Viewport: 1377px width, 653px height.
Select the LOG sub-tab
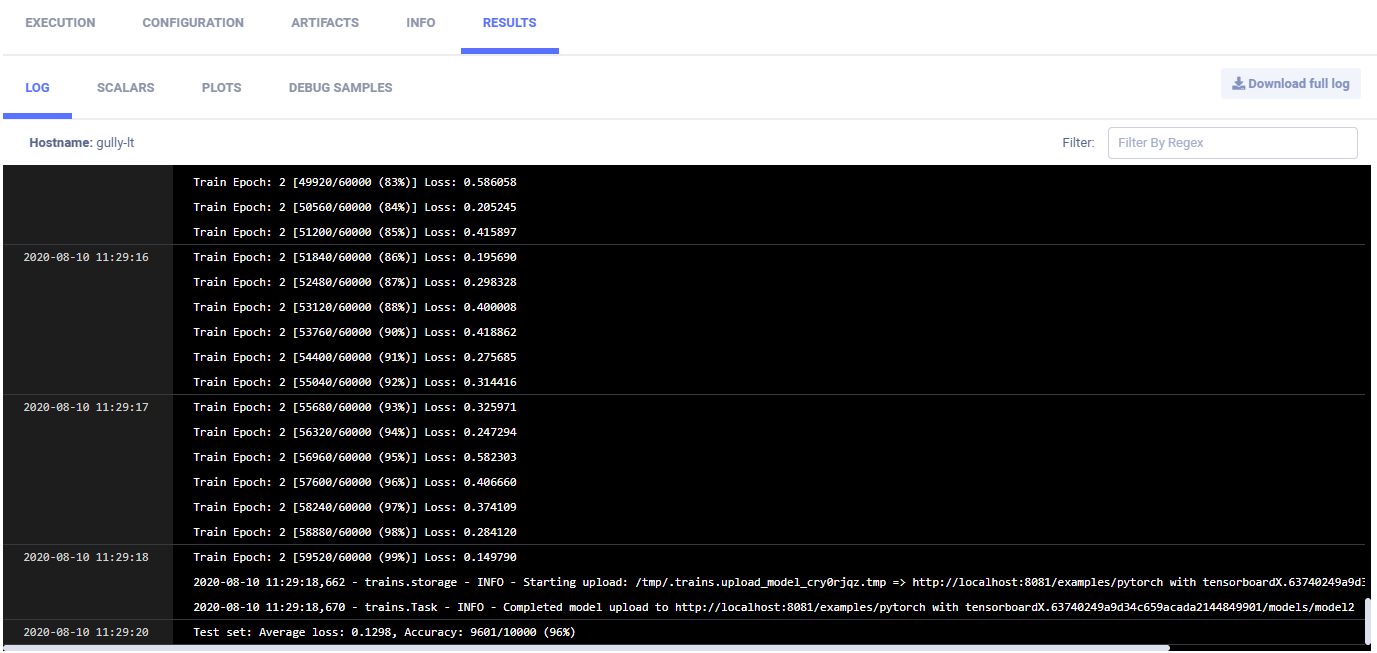coord(37,88)
